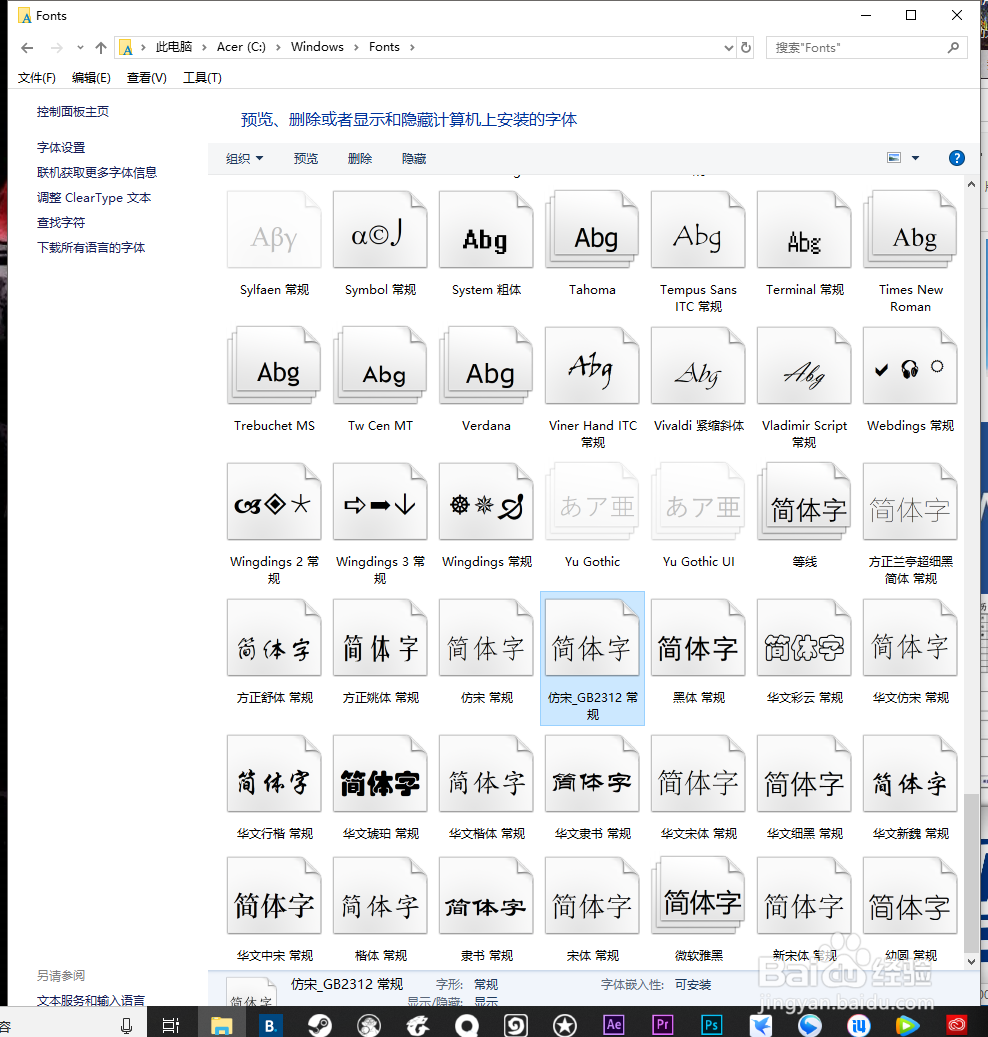Select the Terminal 常规 font icon
This screenshot has width=988, height=1037.
[804, 229]
